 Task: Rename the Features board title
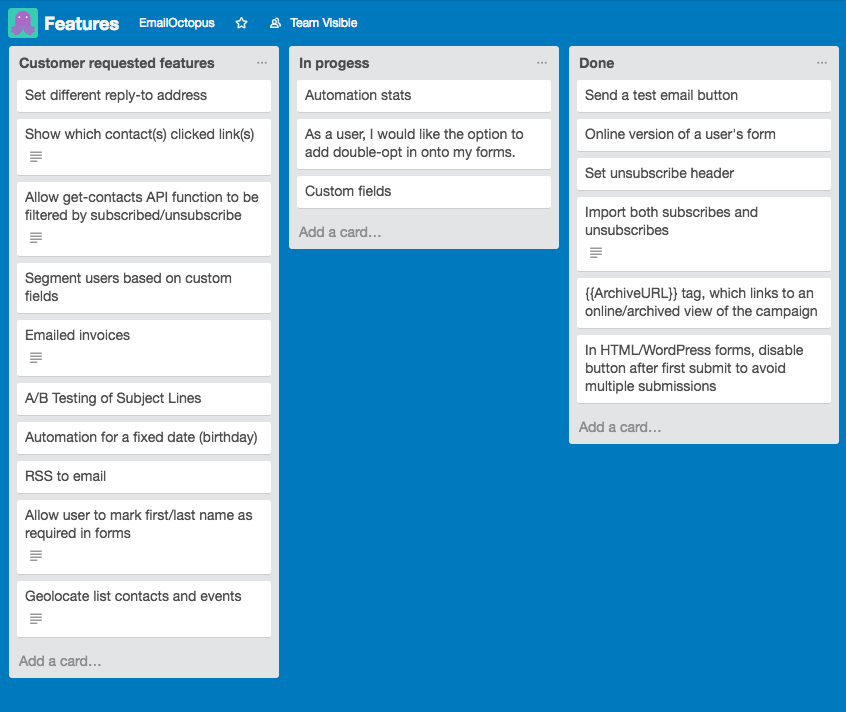[x=81, y=23]
